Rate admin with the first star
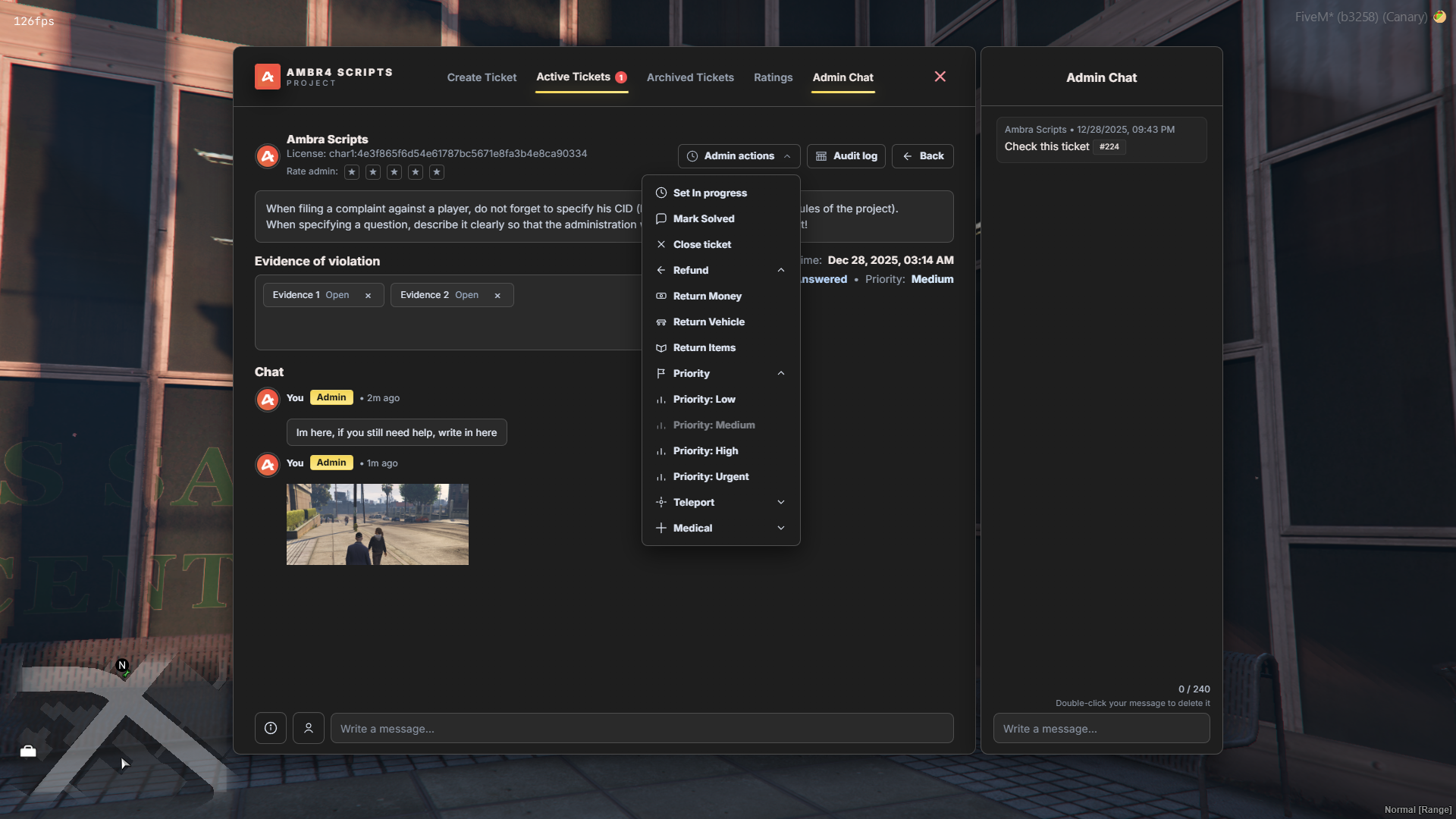The image size is (1456, 819). click(351, 172)
